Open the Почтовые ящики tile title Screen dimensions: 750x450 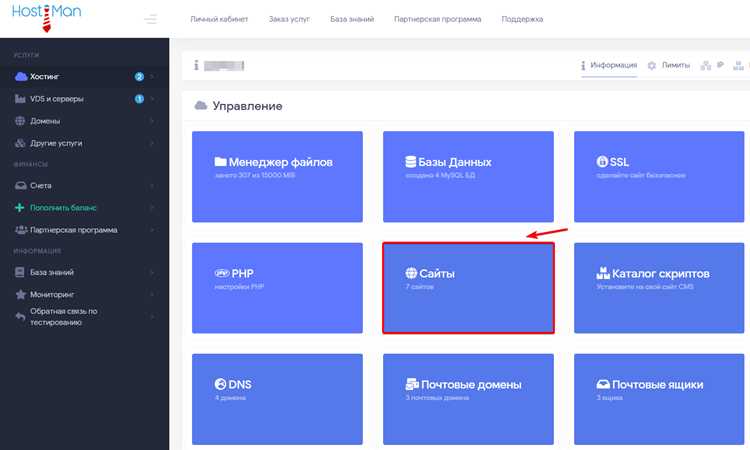[658, 384]
